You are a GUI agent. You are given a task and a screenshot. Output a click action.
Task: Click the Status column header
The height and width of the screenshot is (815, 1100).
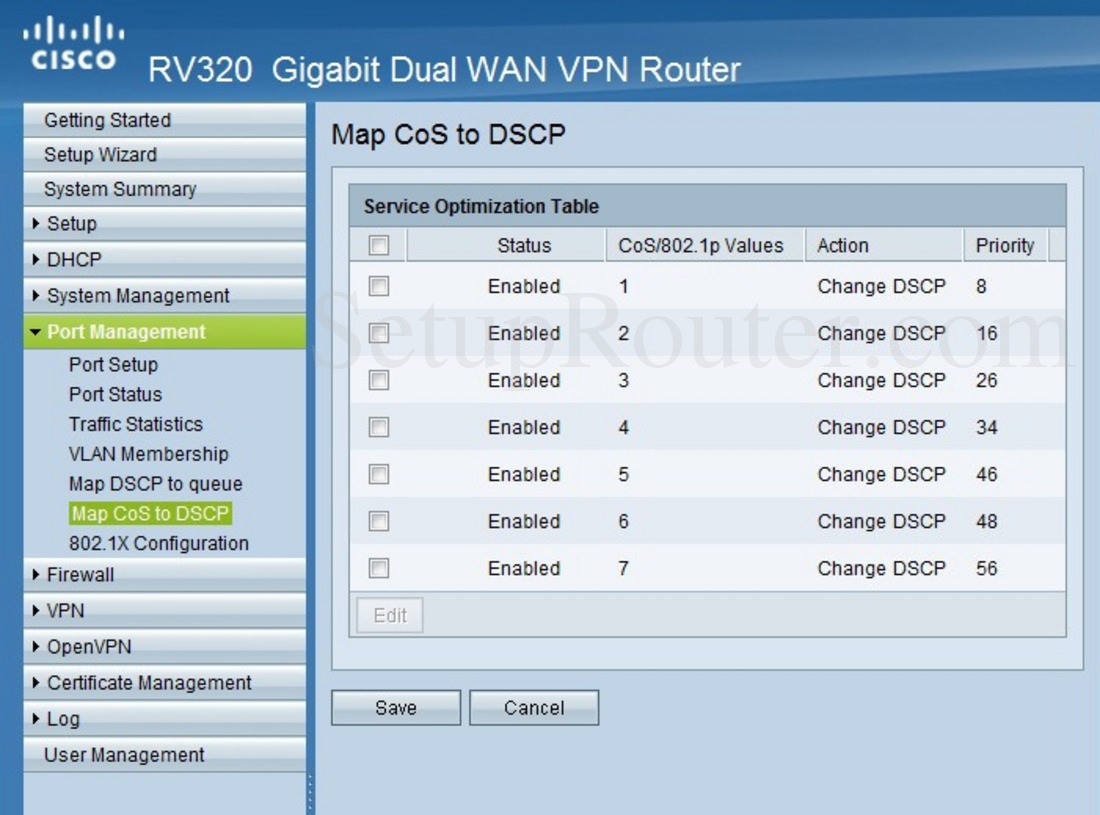524,245
